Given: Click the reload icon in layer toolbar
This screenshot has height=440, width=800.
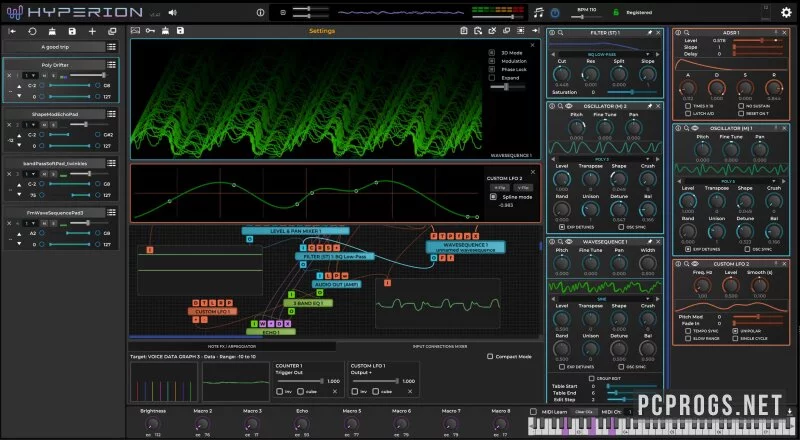Looking at the screenshot, I should pos(32,31).
